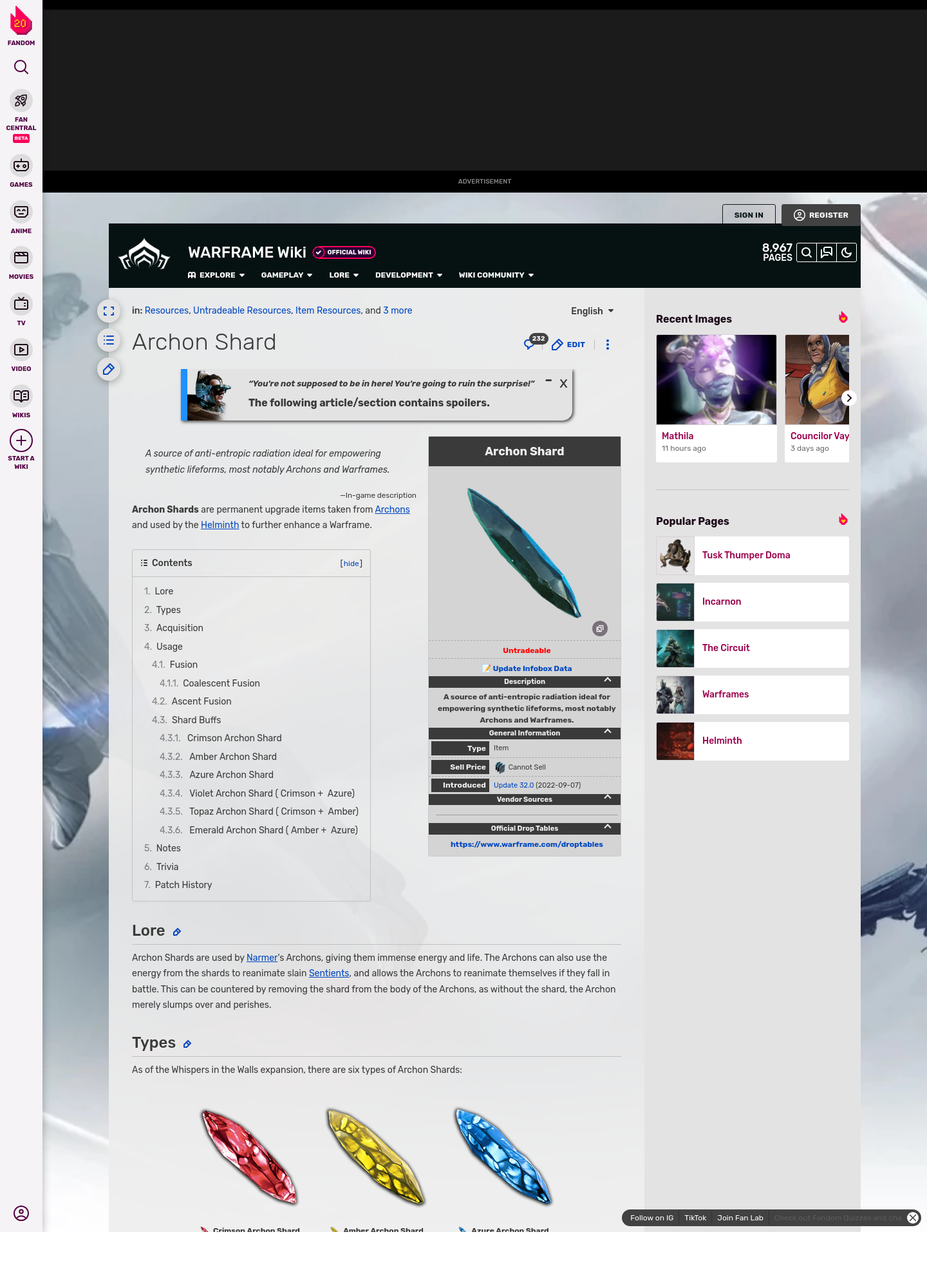
Task: Open The Circuit popular page
Action: [x=753, y=648]
